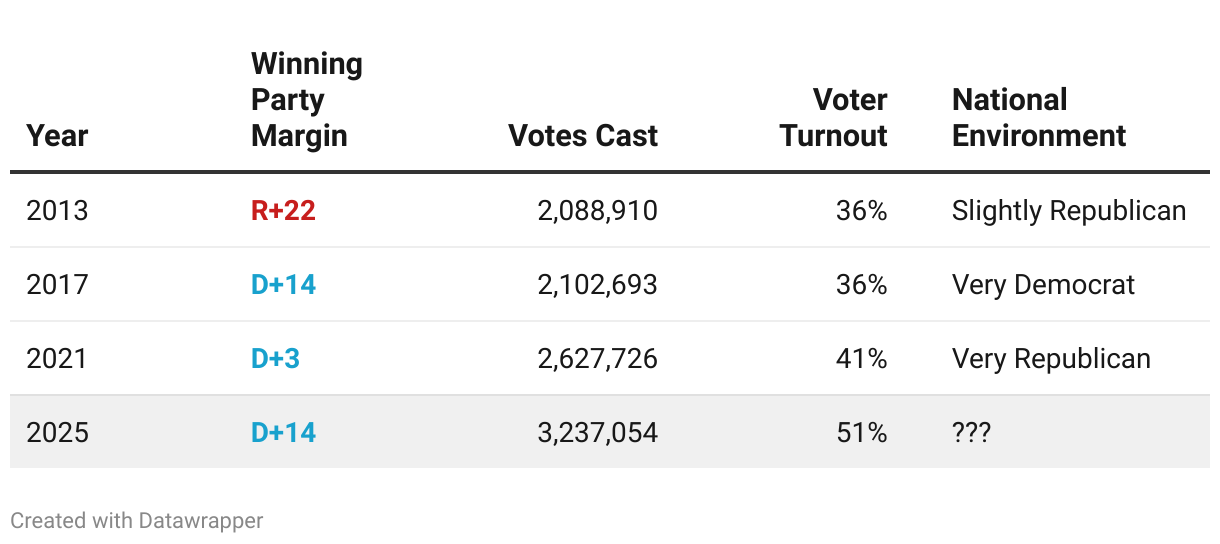
Task: Select the D+3 margin value
Action: pyautogui.click(x=275, y=359)
